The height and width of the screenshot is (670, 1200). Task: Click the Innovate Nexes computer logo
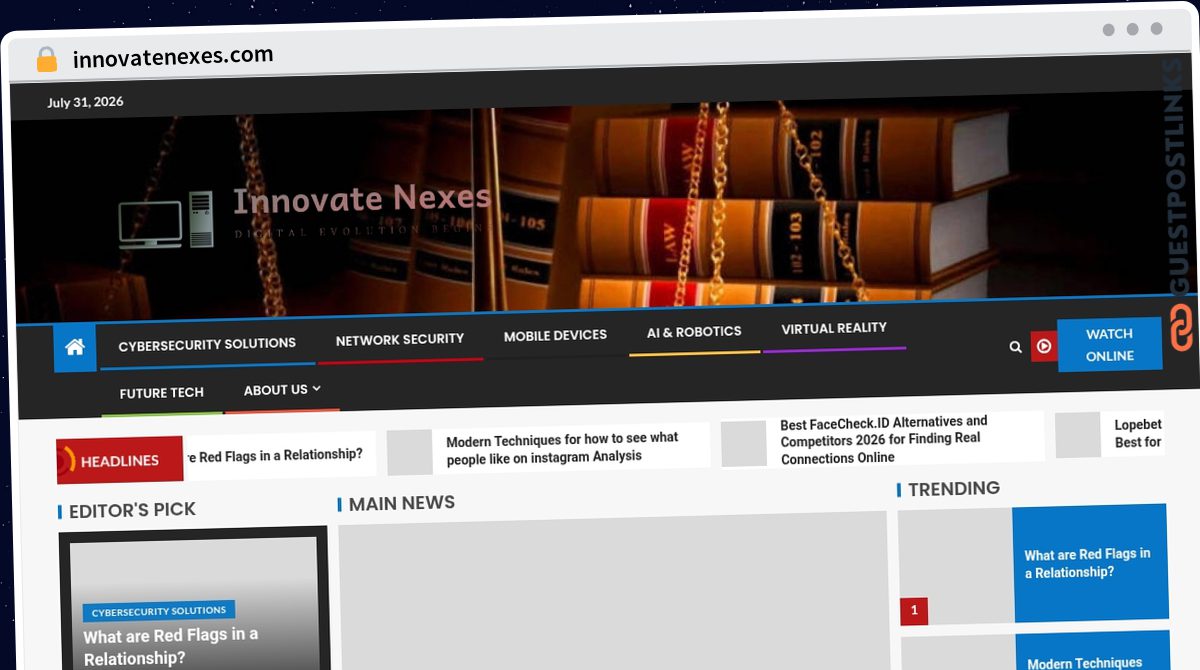[166, 220]
